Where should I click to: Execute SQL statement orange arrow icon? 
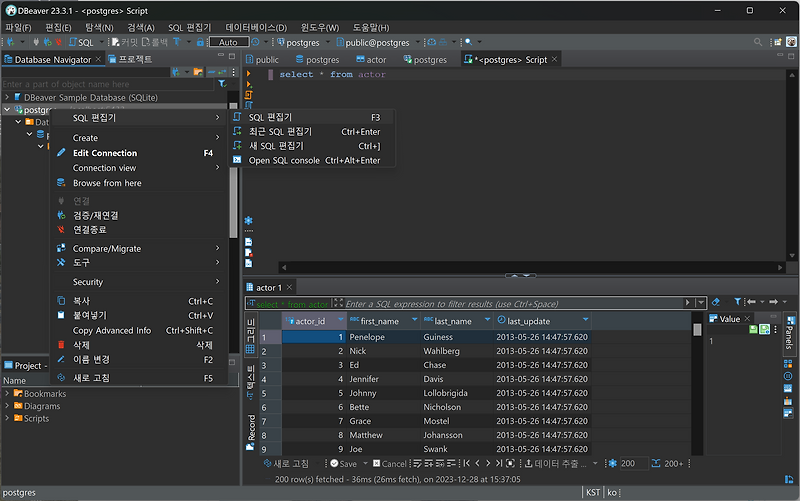[248, 74]
